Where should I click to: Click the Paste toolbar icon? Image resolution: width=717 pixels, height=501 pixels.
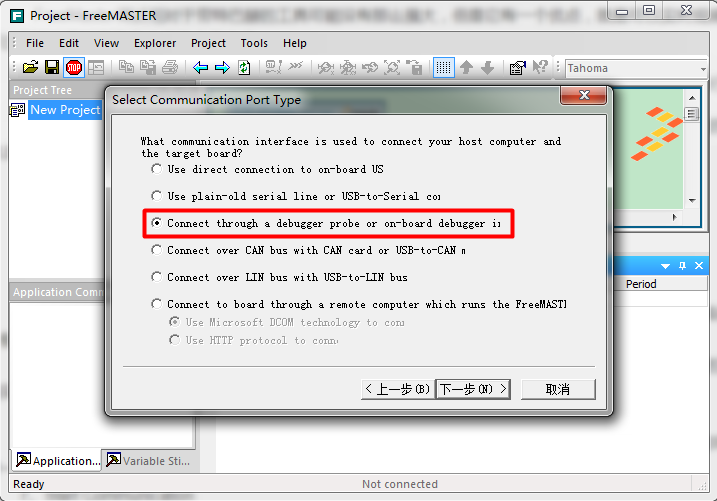tap(148, 68)
